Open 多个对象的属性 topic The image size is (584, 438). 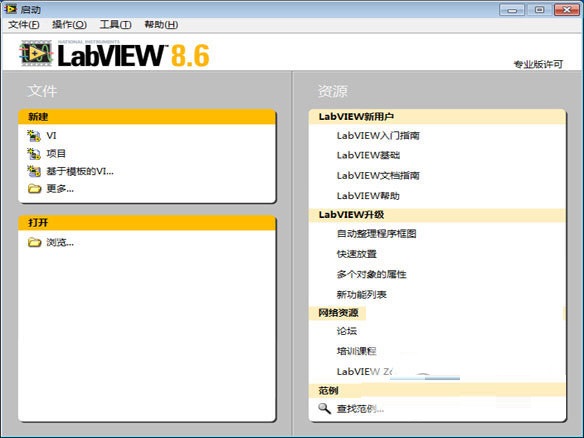372,274
